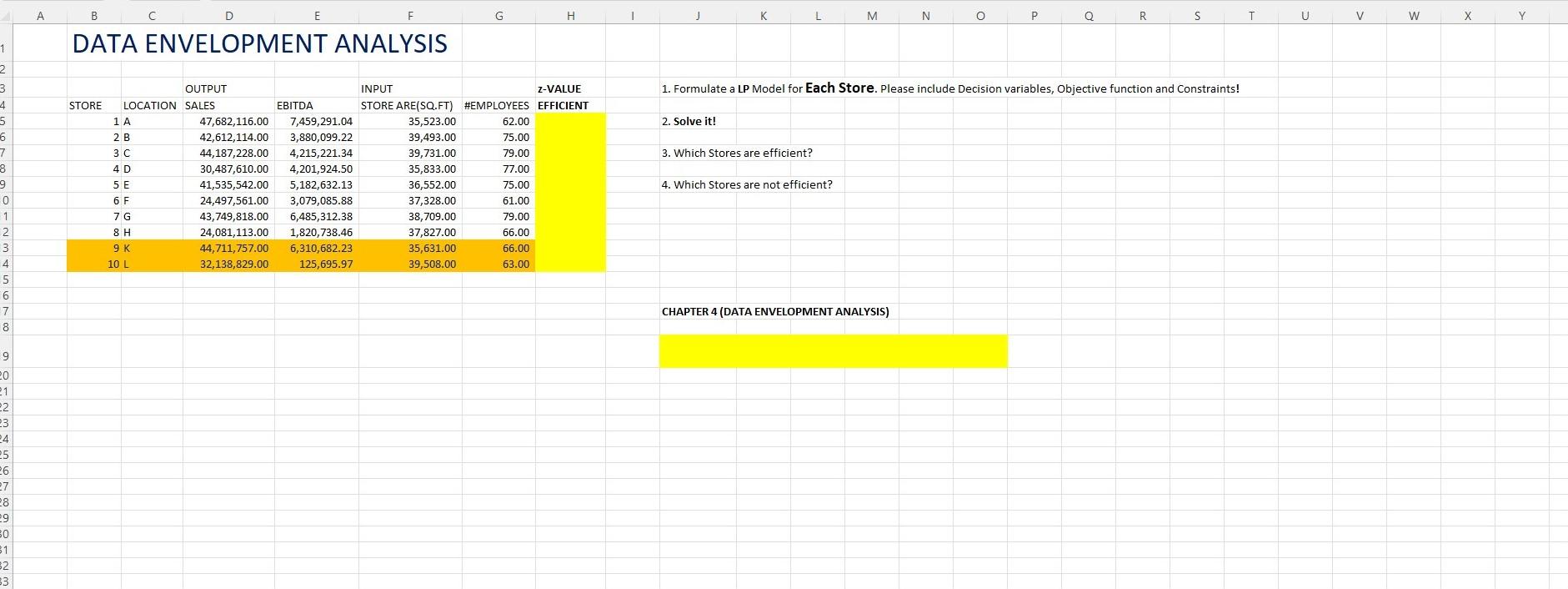Click EBITDA value 6,485,312.38

[321, 216]
